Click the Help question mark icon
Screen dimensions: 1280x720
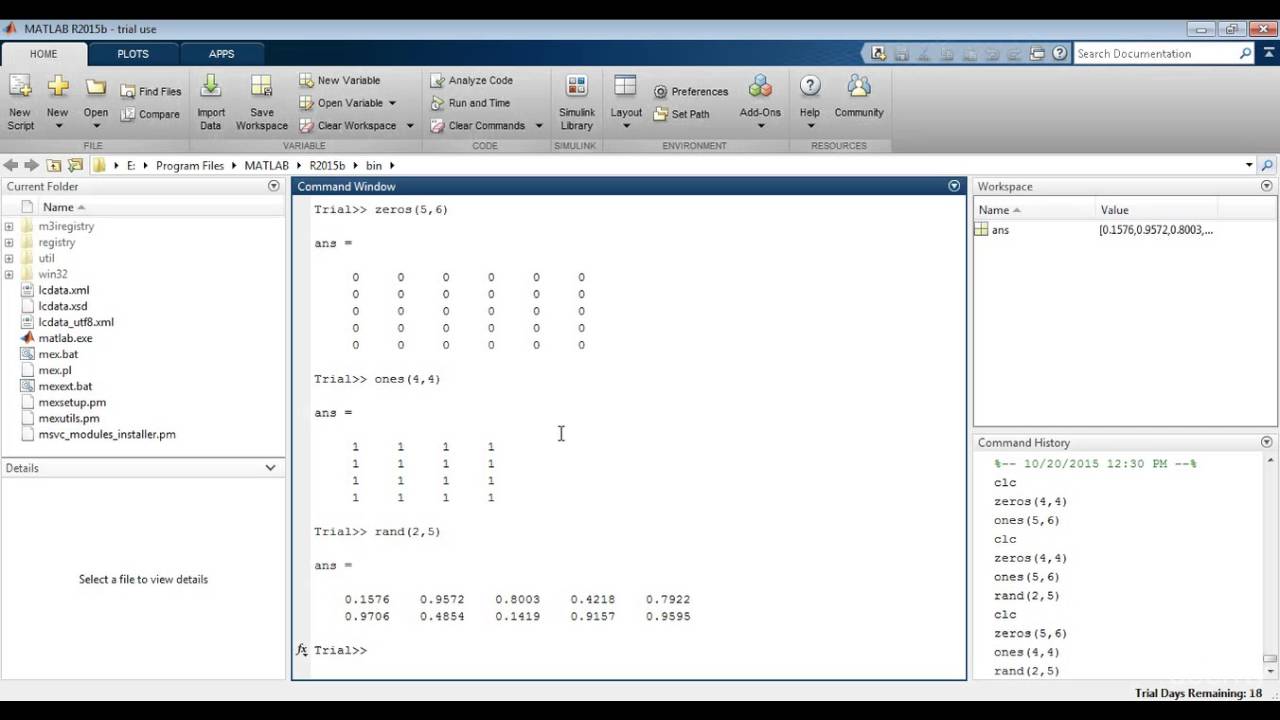(810, 87)
